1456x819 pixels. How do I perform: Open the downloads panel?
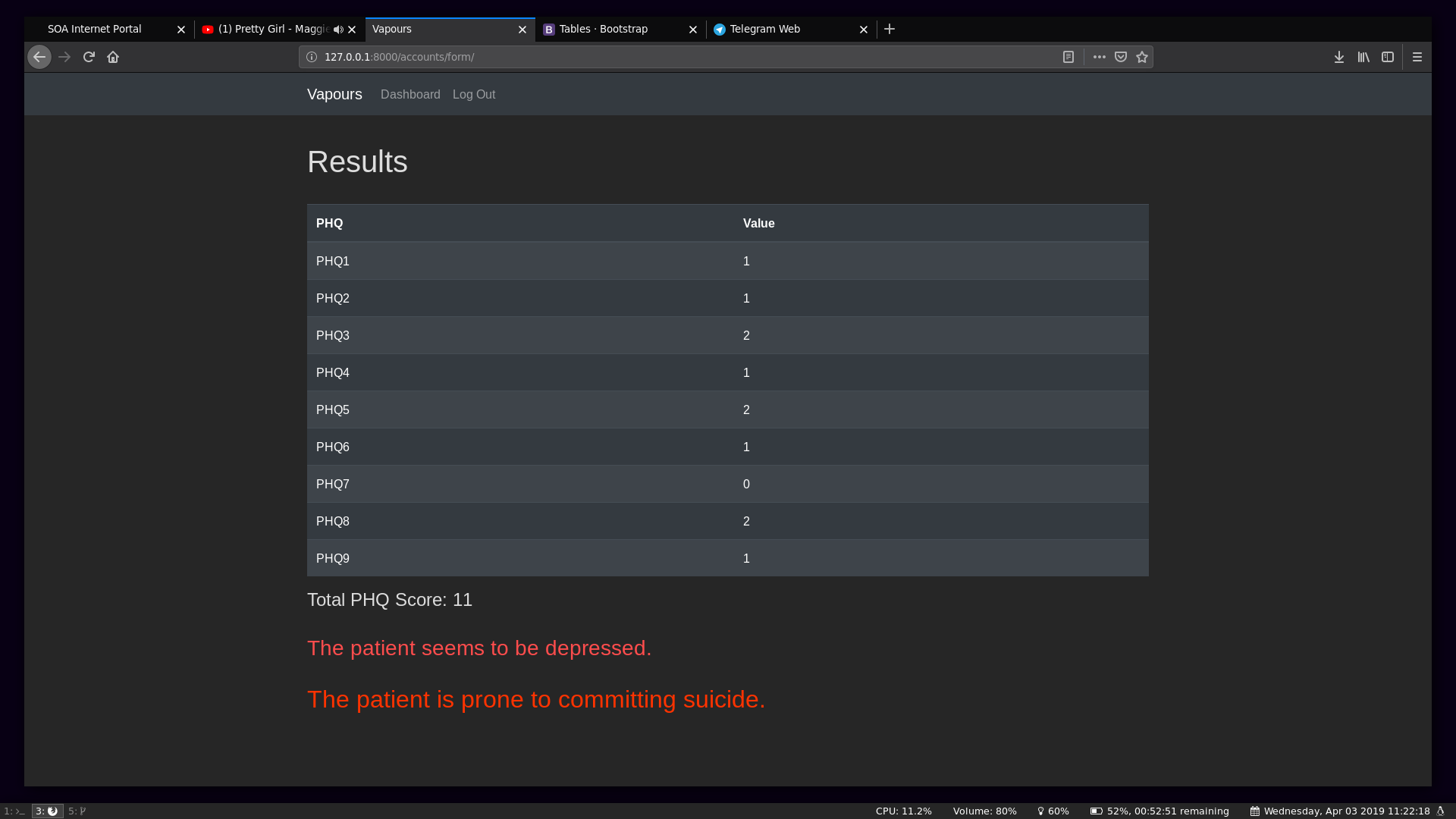pos(1339,57)
